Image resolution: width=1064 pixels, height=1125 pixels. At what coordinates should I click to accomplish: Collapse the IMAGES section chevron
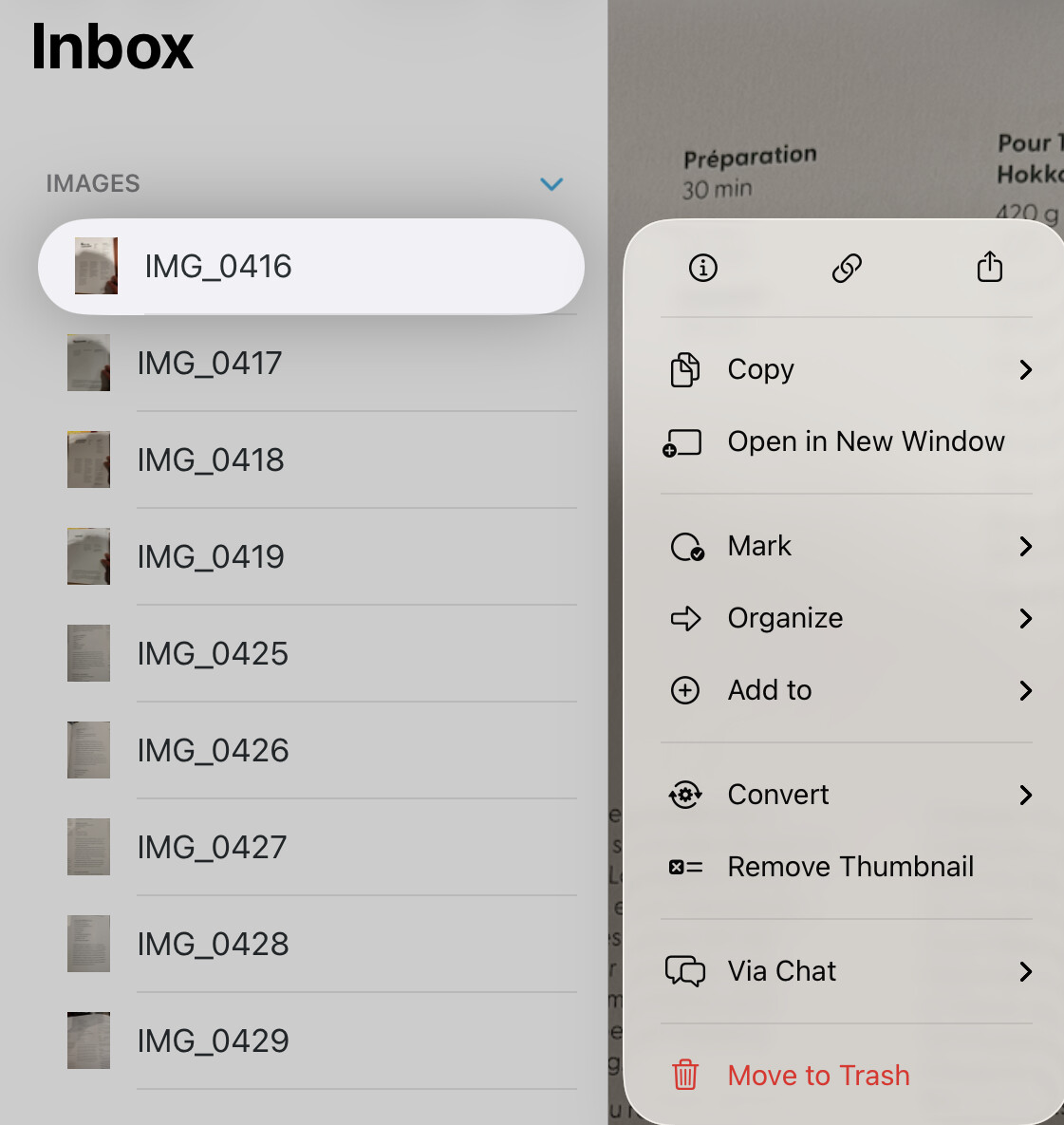(x=551, y=183)
